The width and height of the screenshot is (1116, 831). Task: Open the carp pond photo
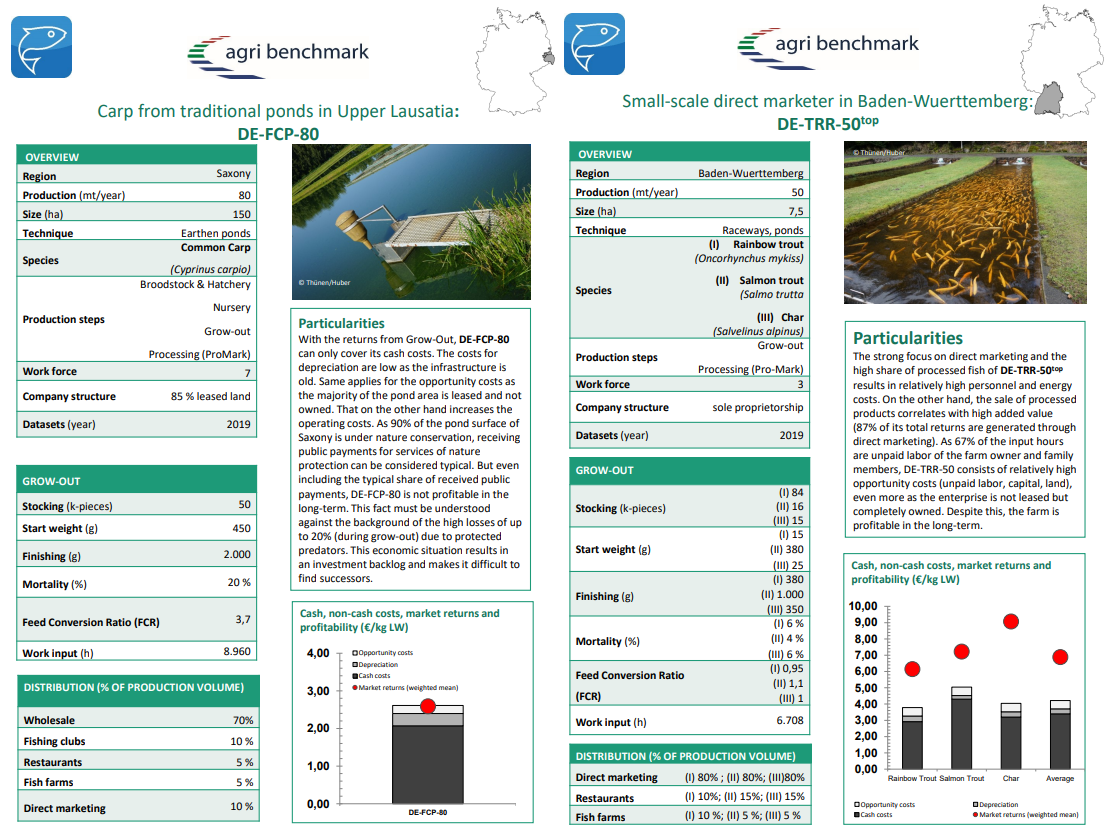click(411, 222)
